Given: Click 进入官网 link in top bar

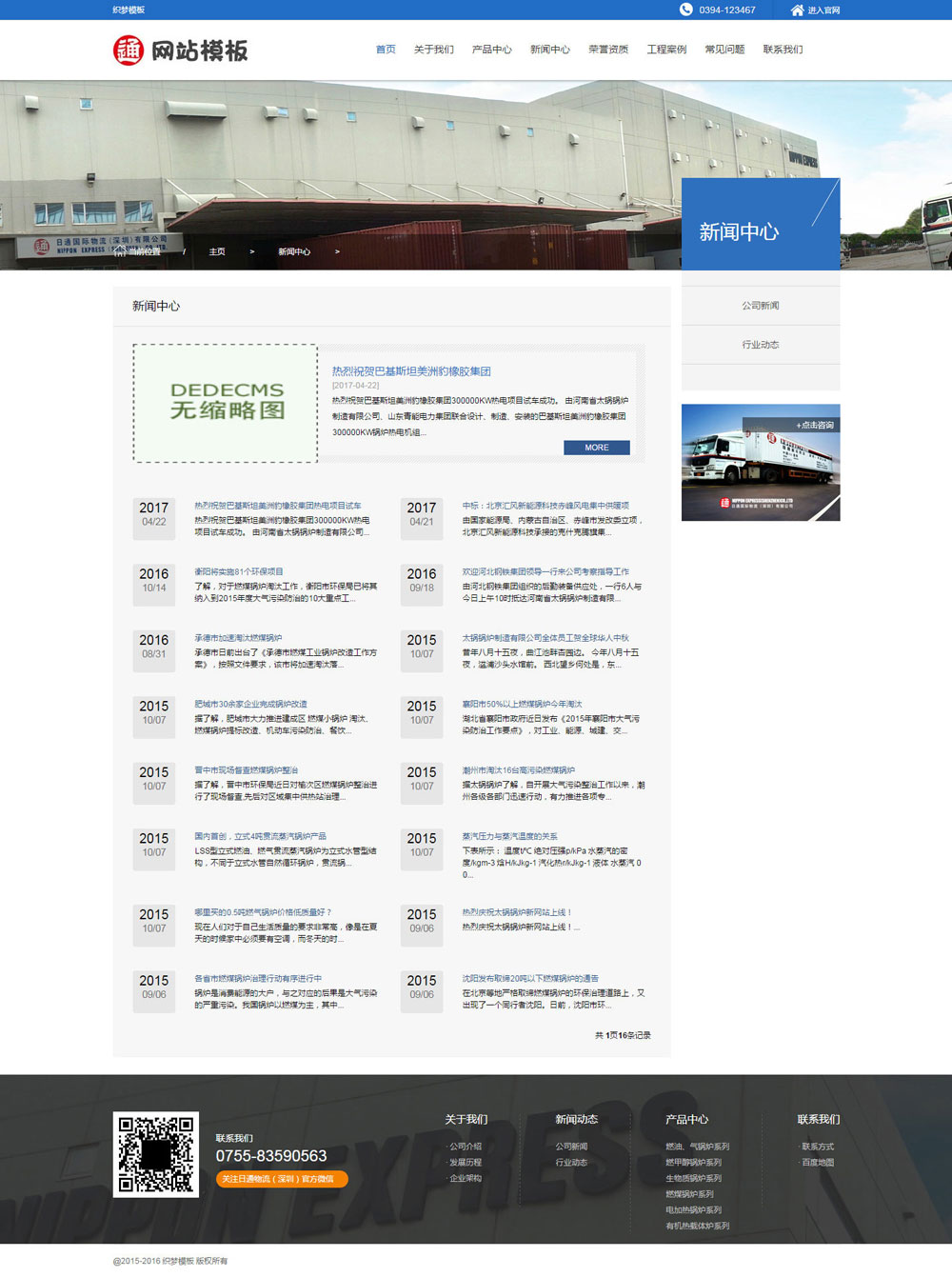Looking at the screenshot, I should [823, 10].
